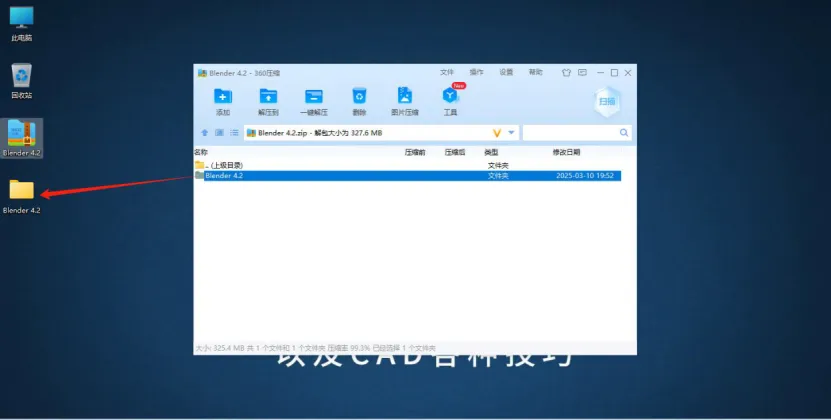The height and width of the screenshot is (420, 831).
Task: Open the 工具 (Tools) icon with New badge
Action: coord(450,100)
